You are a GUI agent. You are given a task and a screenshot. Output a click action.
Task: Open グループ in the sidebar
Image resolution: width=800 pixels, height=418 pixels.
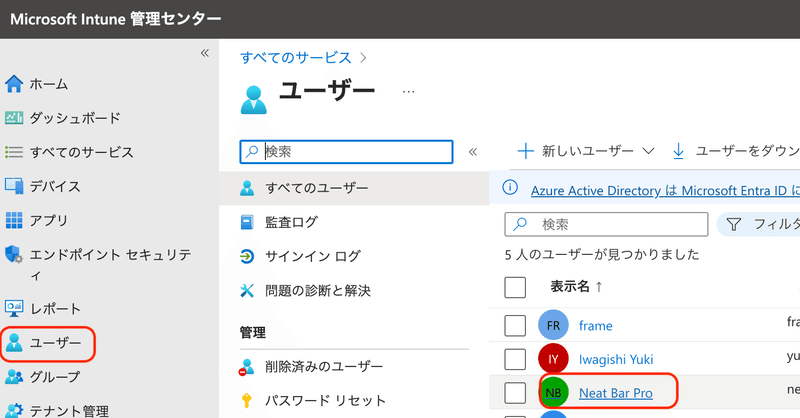pyautogui.click(x=55, y=377)
